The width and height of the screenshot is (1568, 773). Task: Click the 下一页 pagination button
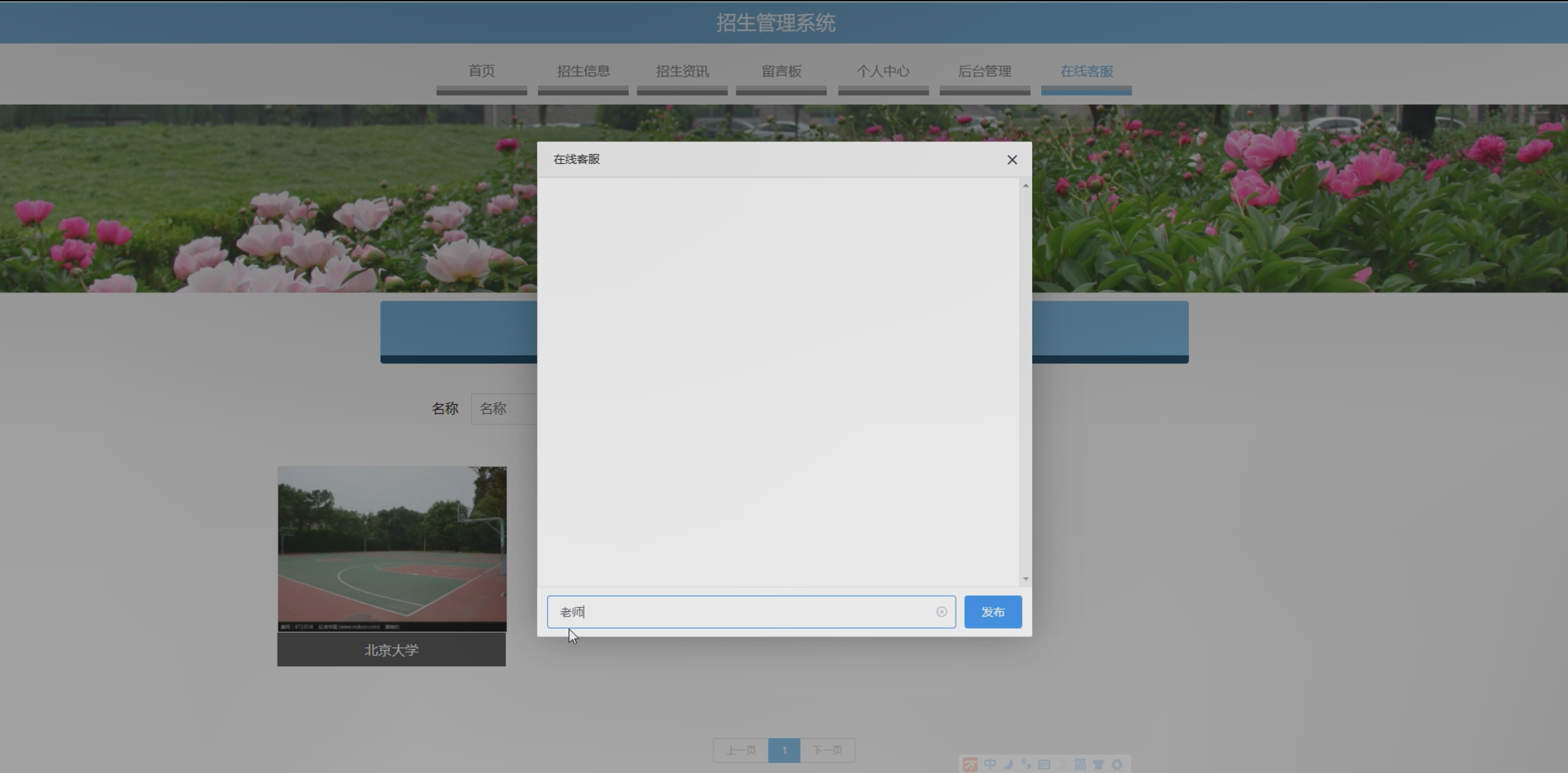click(827, 750)
